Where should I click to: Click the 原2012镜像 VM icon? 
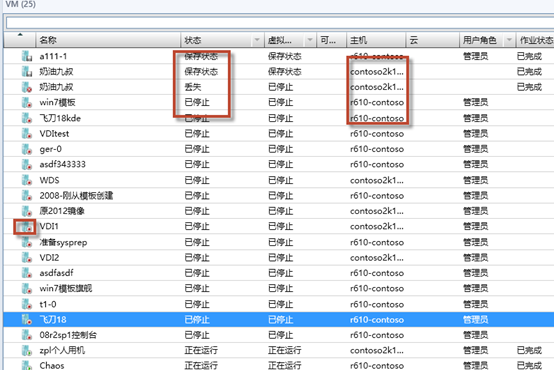[x=27, y=211]
